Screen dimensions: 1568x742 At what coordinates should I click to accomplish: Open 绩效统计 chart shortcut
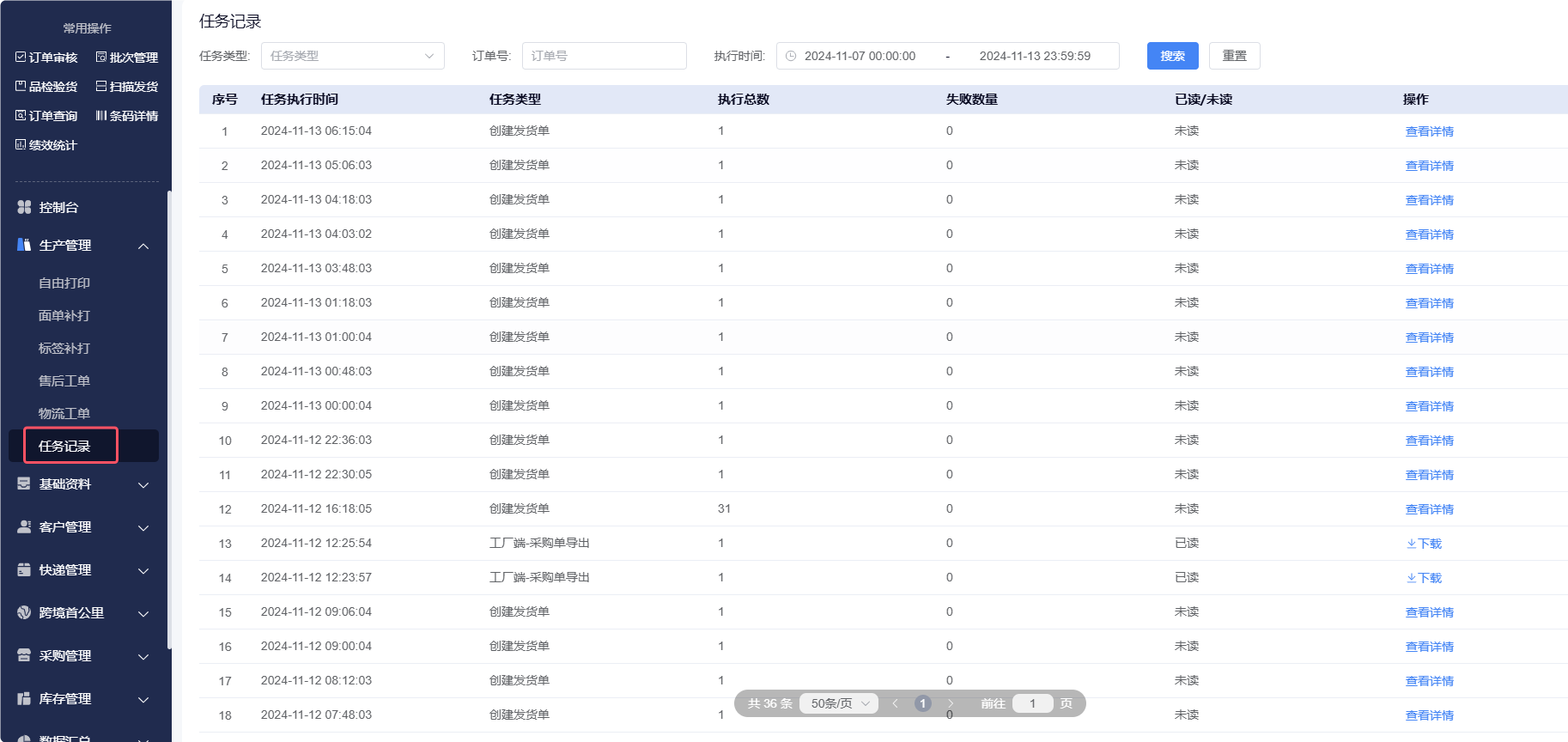click(x=46, y=145)
